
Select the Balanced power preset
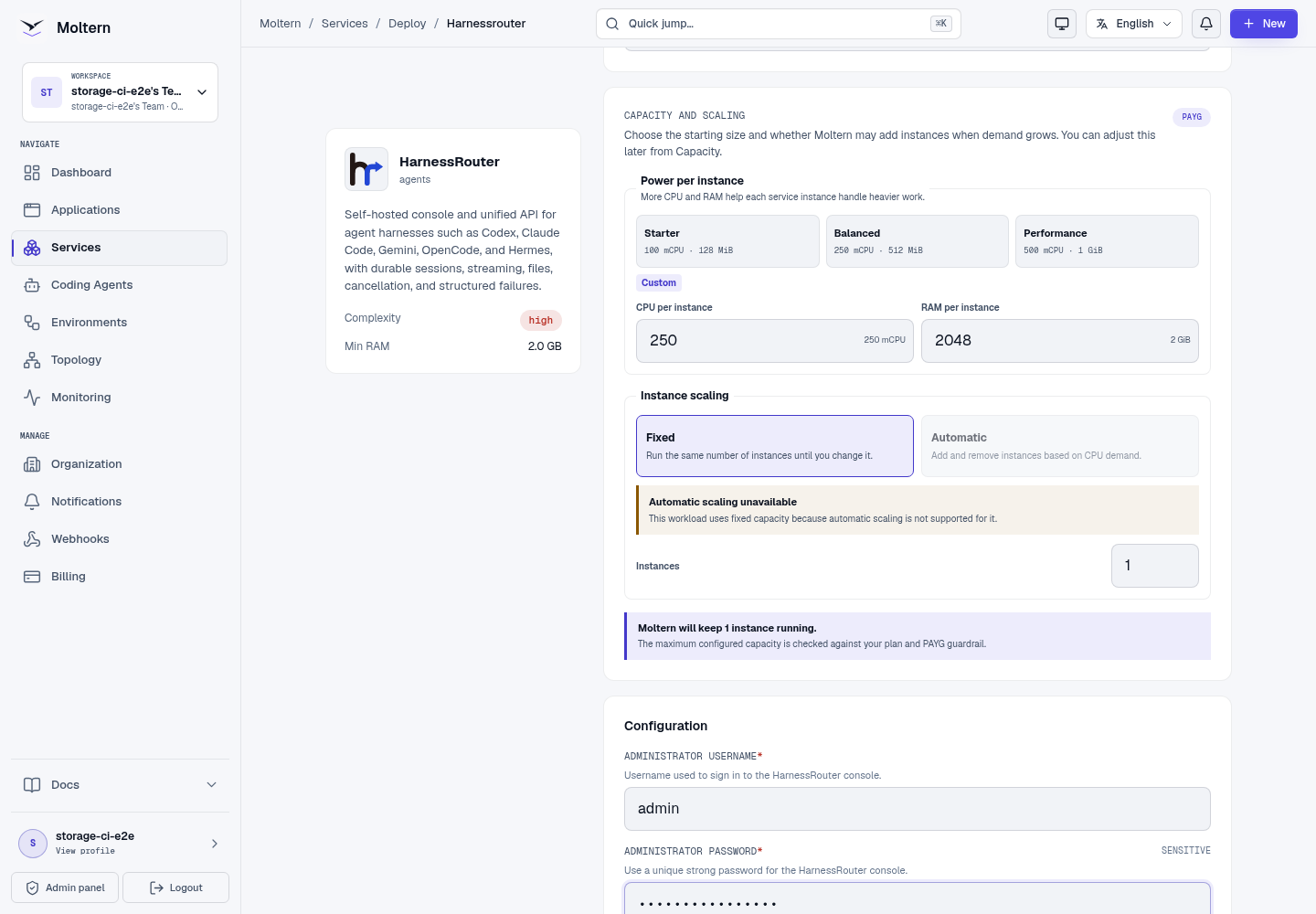tap(918, 241)
